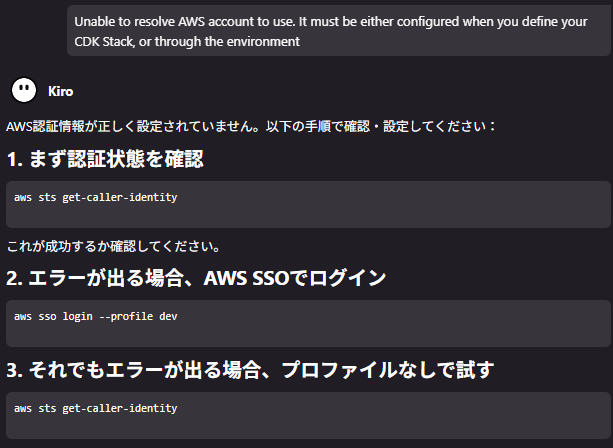Image resolution: width=613 pixels, height=448 pixels.
Task: Click the words CDK Stack in the error message
Action: (x=104, y=41)
